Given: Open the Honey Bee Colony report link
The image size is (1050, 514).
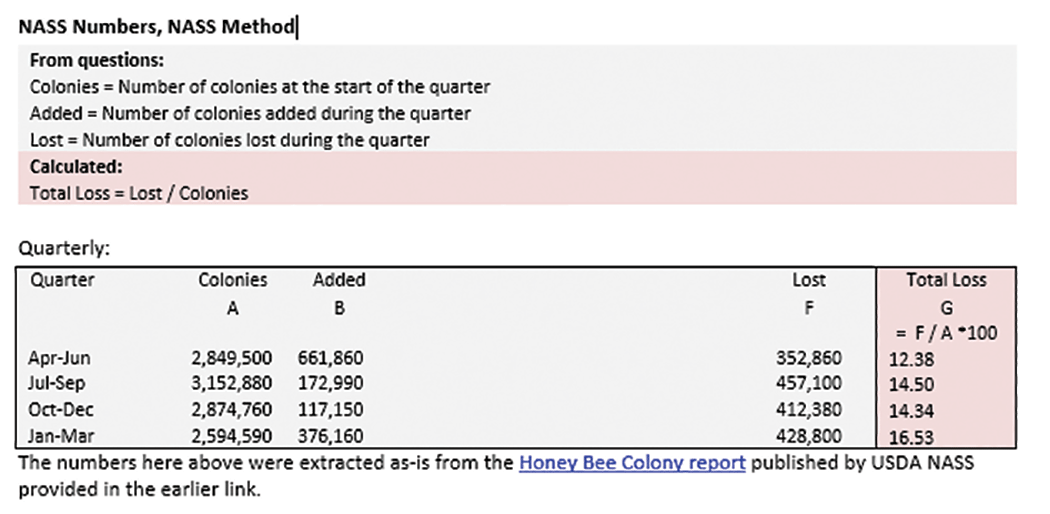Looking at the screenshot, I should point(632,463).
